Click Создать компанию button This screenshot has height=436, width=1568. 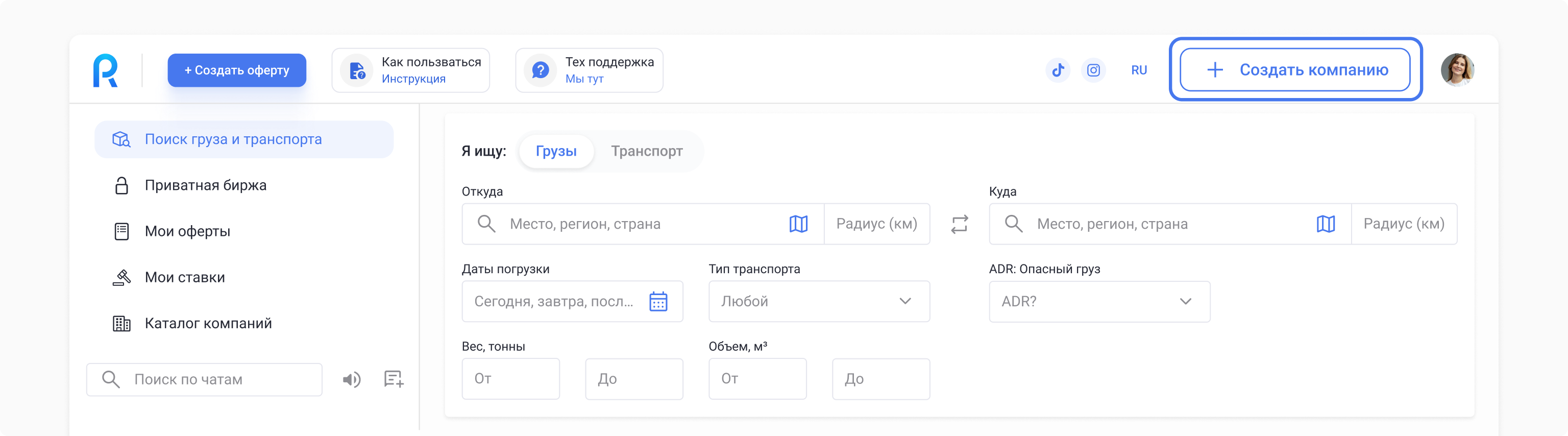[x=1295, y=70]
